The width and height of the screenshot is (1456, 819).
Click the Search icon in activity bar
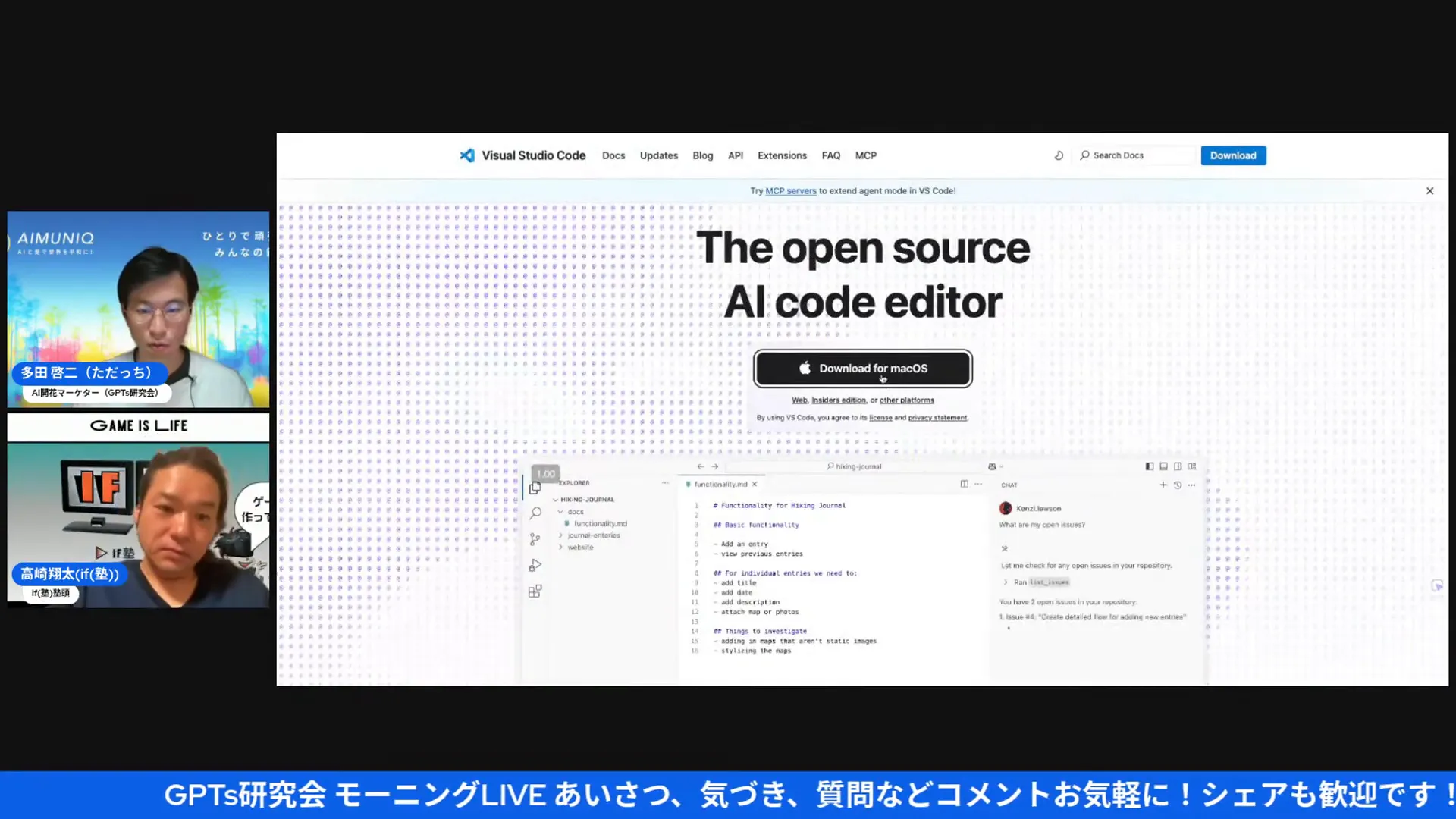click(x=535, y=513)
